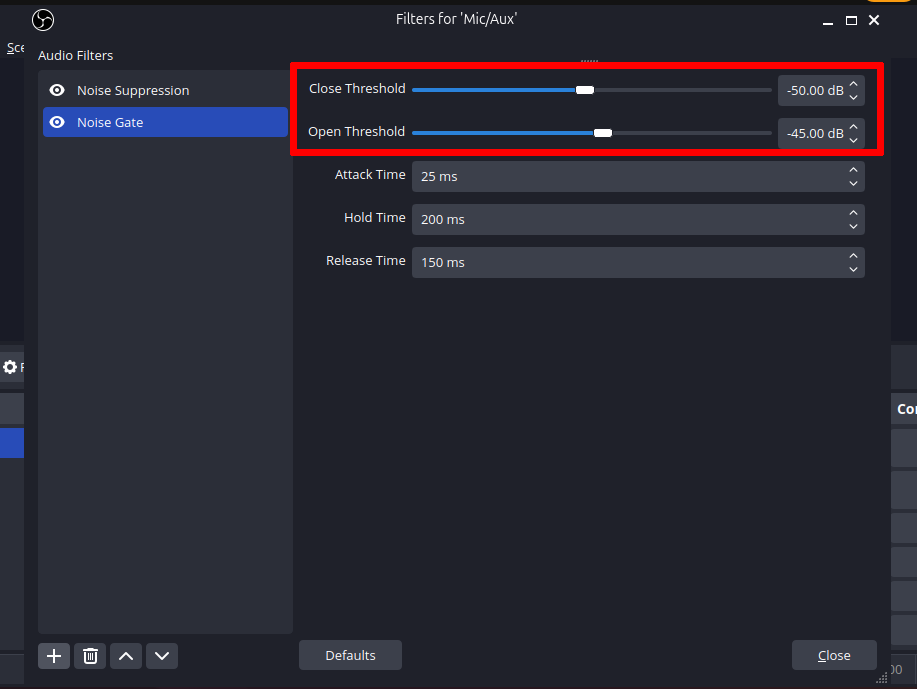Increase Attack Time using up arrow
The height and width of the screenshot is (689, 917).
tap(853, 170)
